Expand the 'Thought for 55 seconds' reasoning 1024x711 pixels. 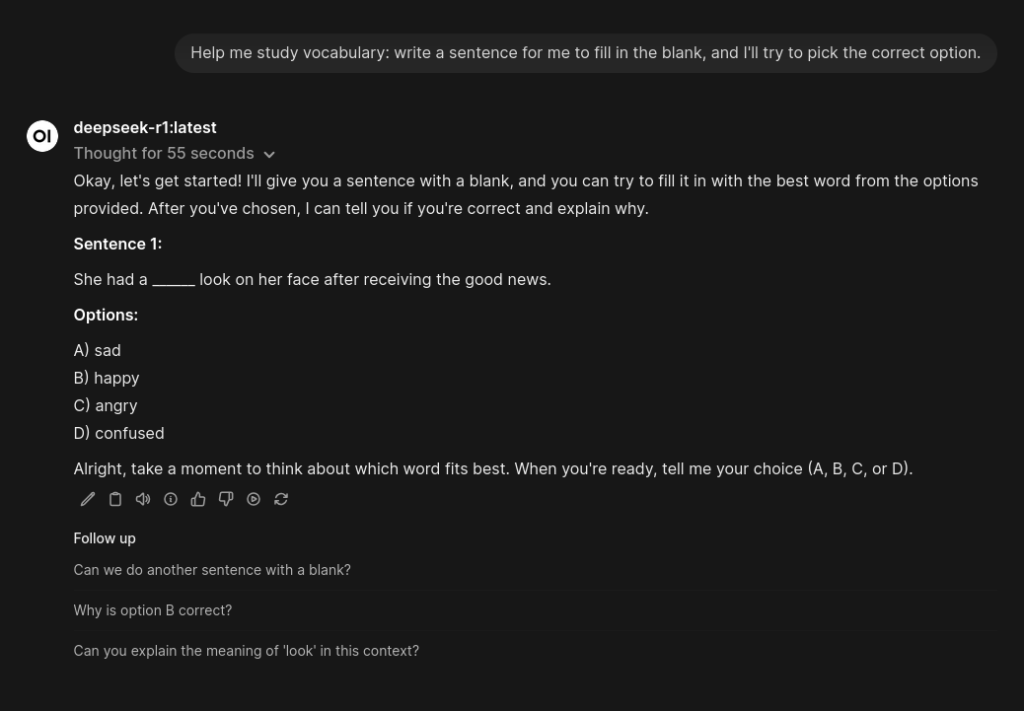pyautogui.click(x=163, y=153)
